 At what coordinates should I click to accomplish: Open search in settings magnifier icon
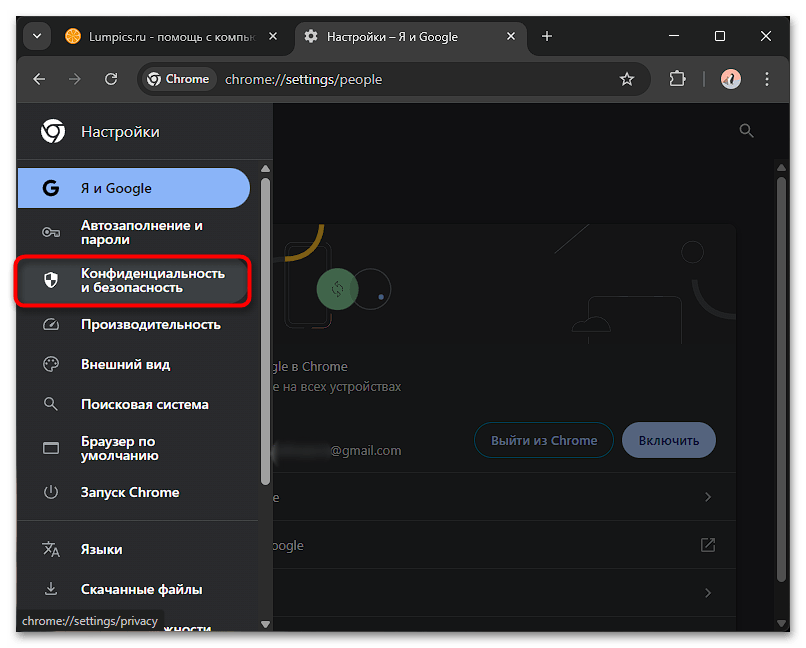point(746,131)
